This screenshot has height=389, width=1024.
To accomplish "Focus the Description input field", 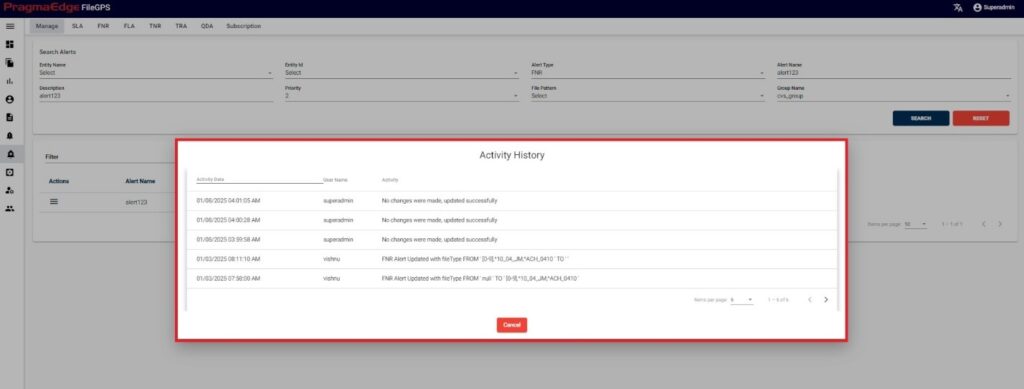I will click(x=156, y=96).
